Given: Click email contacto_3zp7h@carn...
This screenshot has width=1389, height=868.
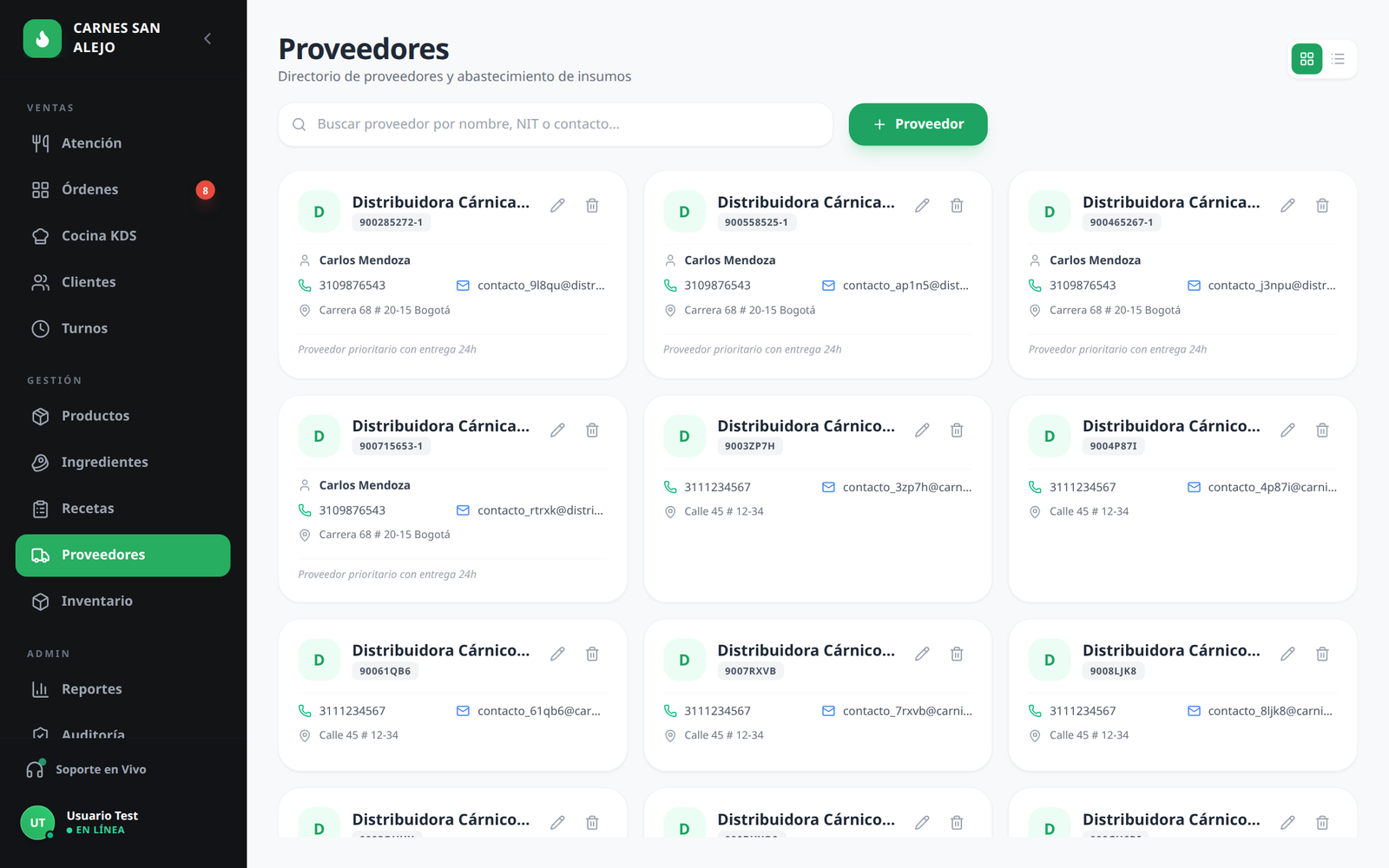Looking at the screenshot, I should coord(907,487).
